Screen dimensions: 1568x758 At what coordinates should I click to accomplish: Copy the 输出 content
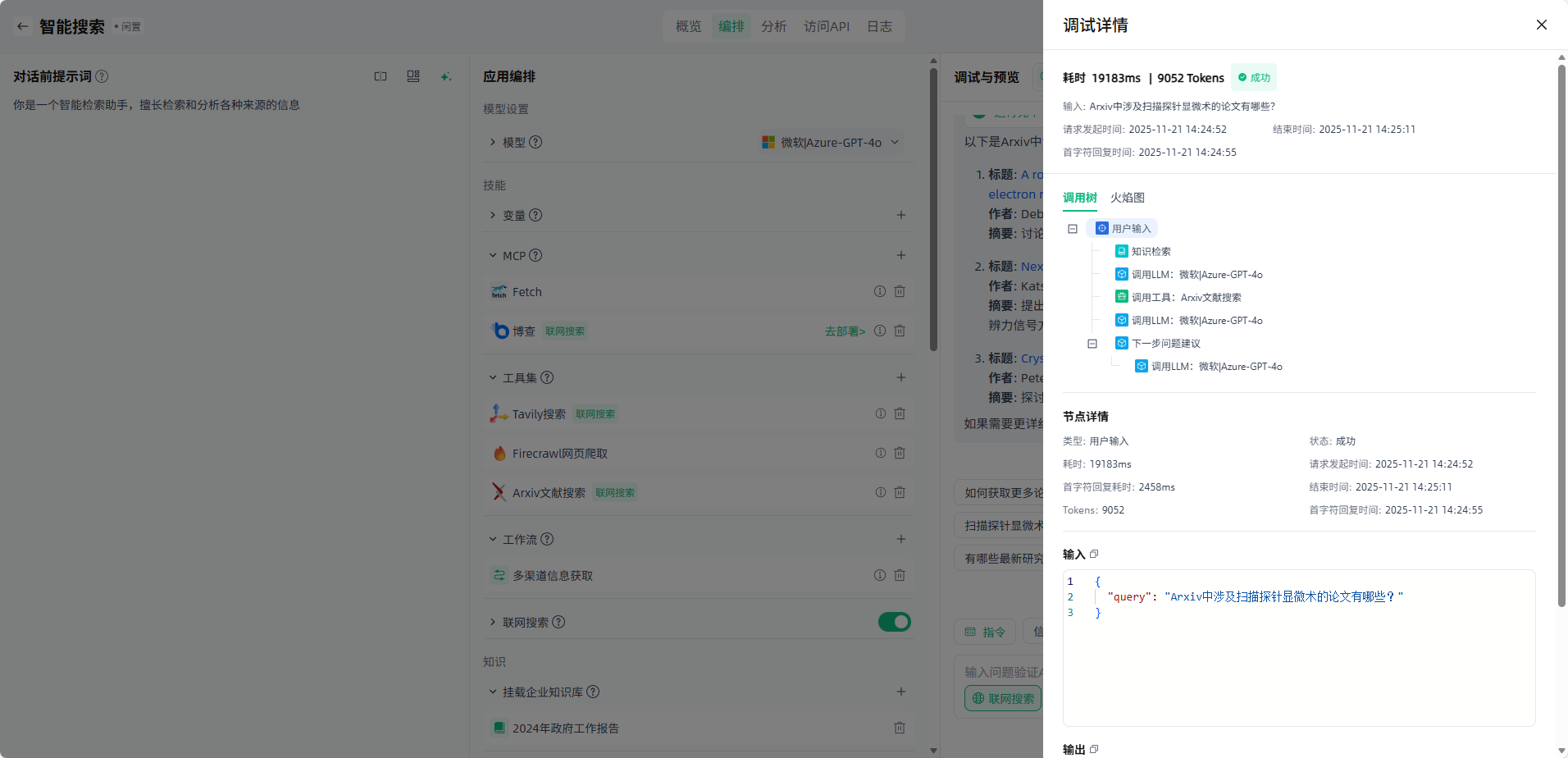click(1094, 749)
